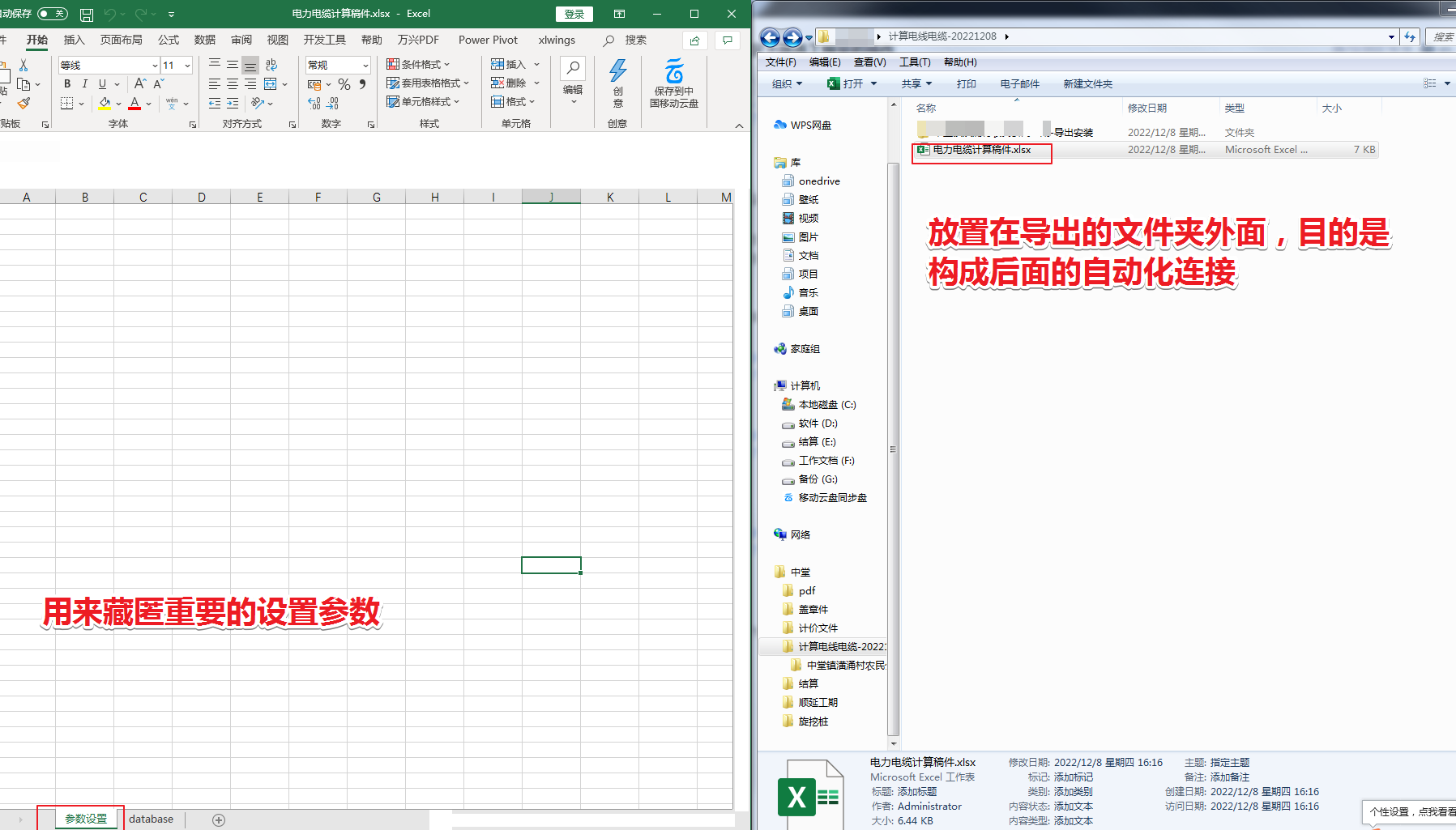Screen dimensions: 1456x830
Task: Click the Top Align icon
Action: coord(215,65)
